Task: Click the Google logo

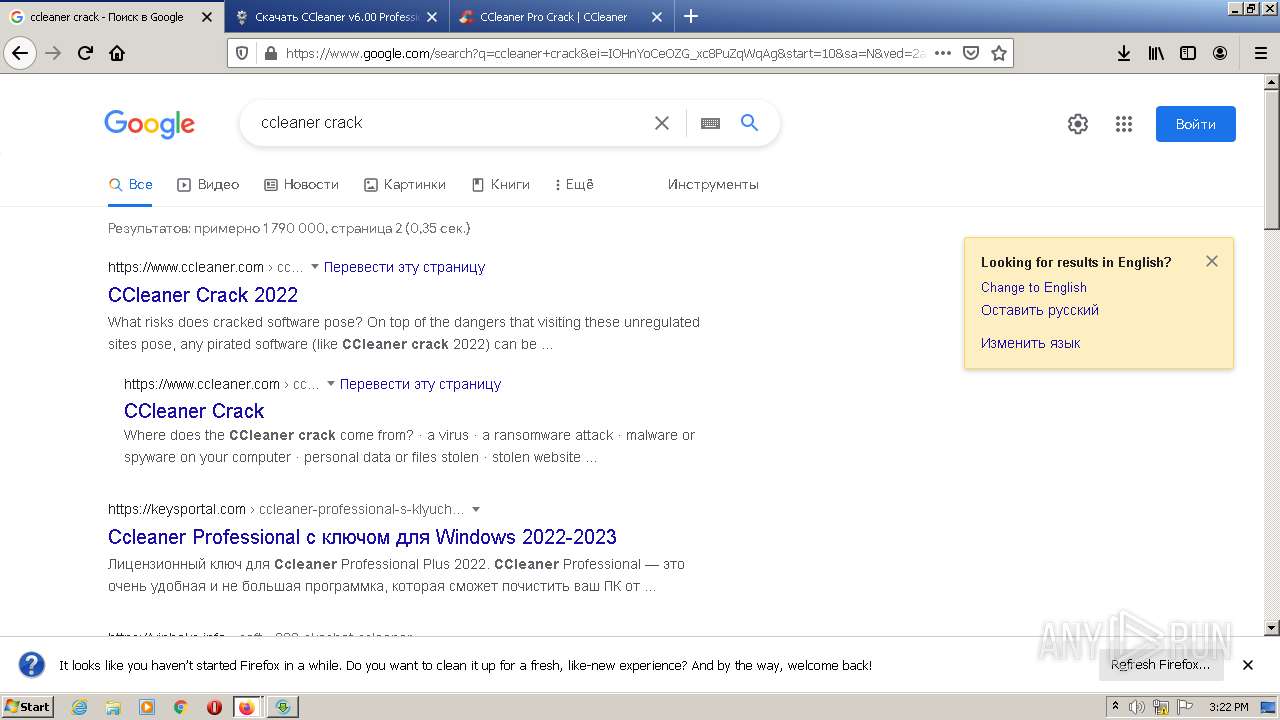Action: tap(149, 124)
